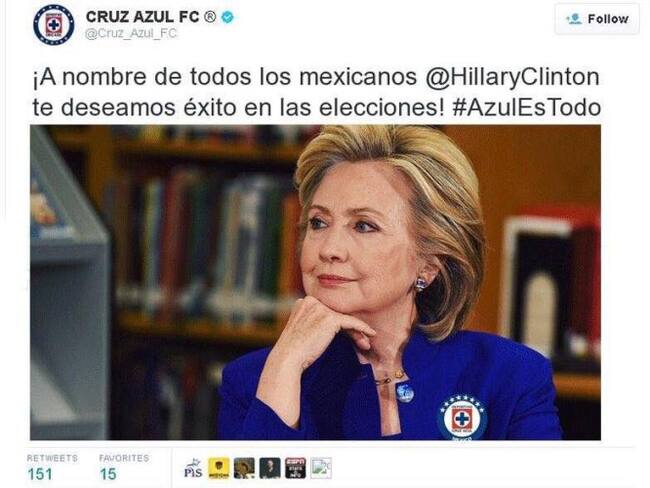Open the #AzulEsTodo hashtag
The width and height of the screenshot is (650, 488).
526,108
